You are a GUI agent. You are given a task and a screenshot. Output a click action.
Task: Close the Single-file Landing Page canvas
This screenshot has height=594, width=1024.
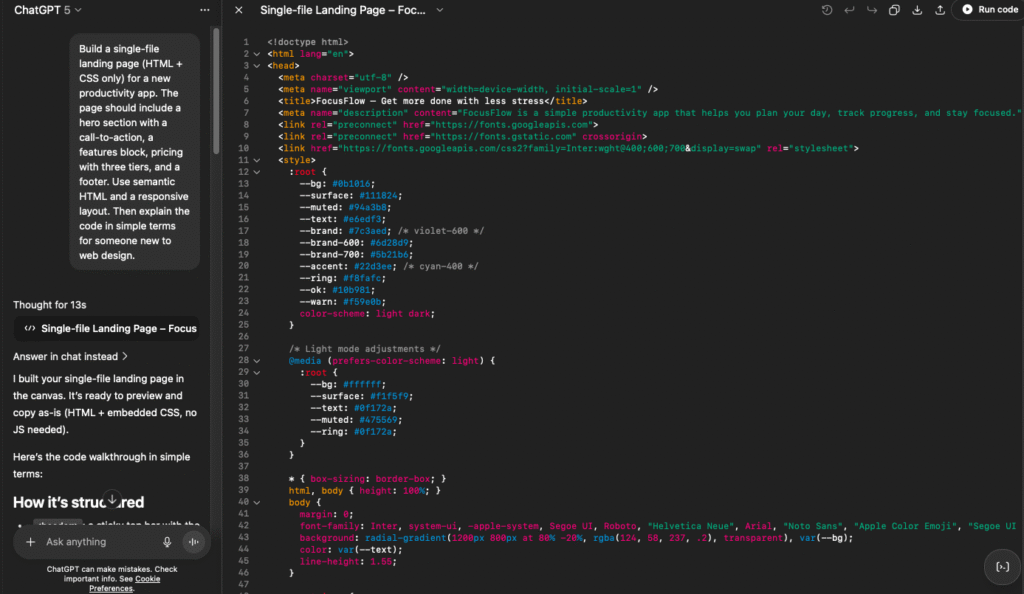(x=237, y=10)
